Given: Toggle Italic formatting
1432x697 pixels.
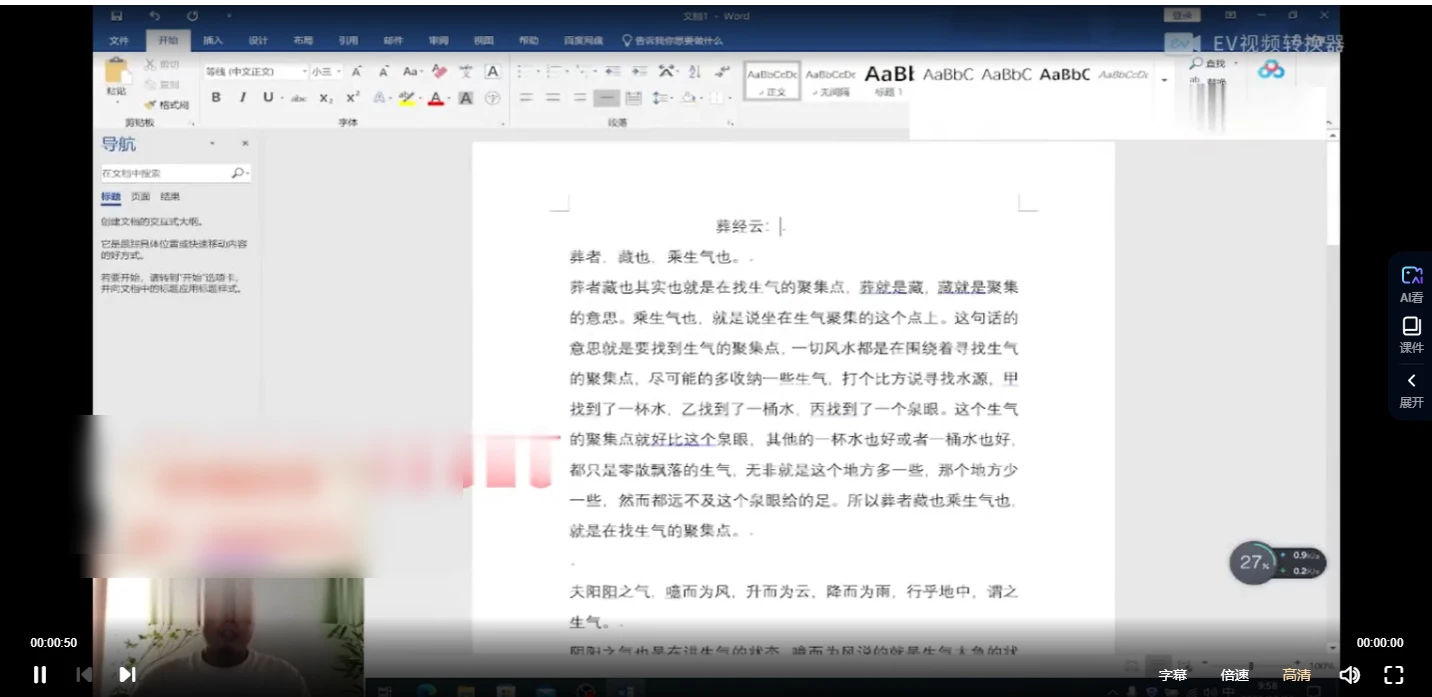Looking at the screenshot, I should (242, 98).
